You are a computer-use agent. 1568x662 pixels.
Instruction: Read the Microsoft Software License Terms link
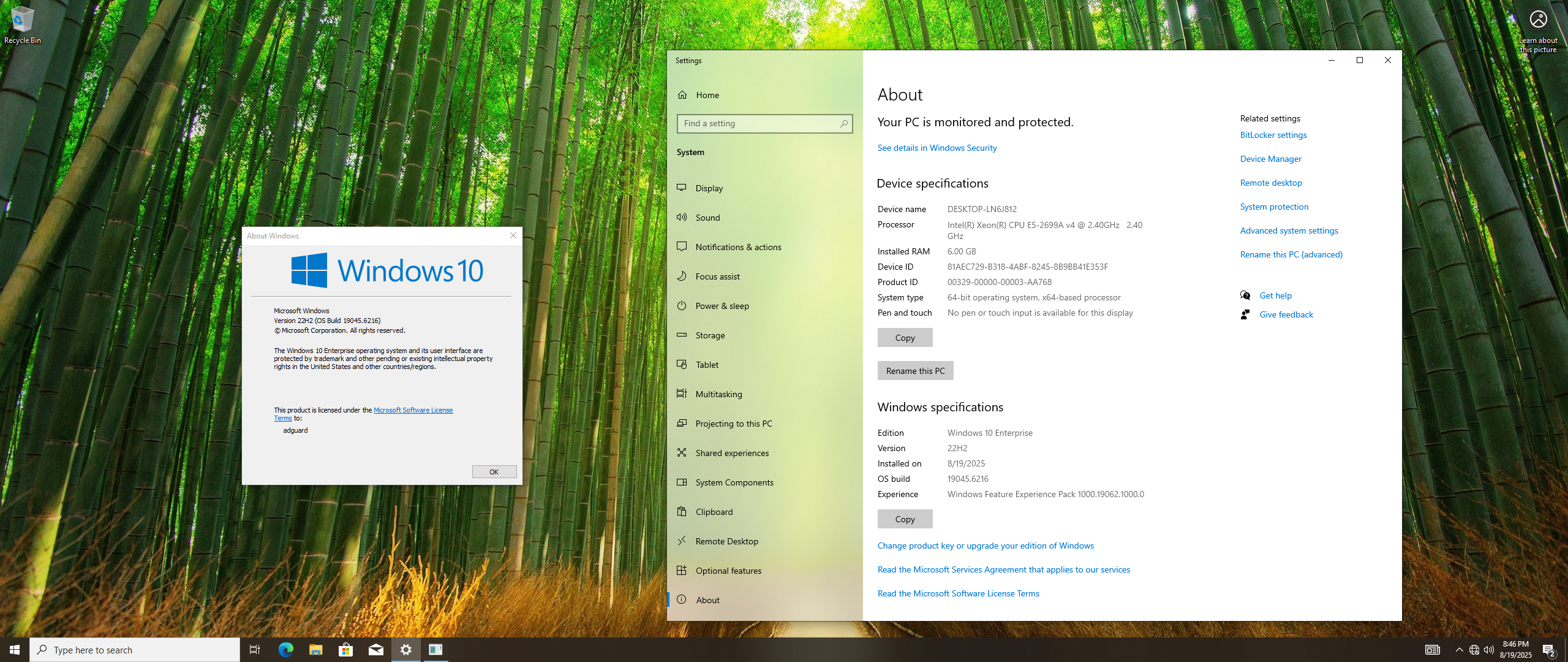[958, 593]
